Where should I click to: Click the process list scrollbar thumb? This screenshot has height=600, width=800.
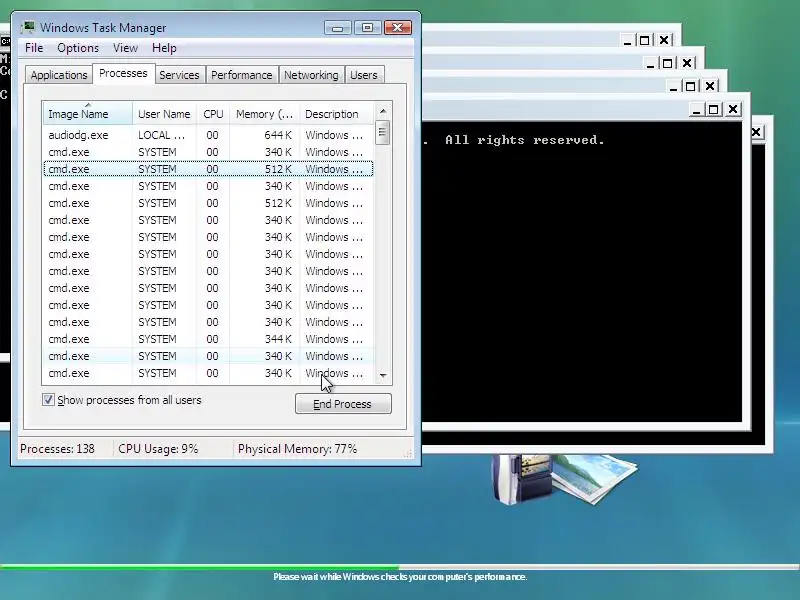click(x=383, y=133)
